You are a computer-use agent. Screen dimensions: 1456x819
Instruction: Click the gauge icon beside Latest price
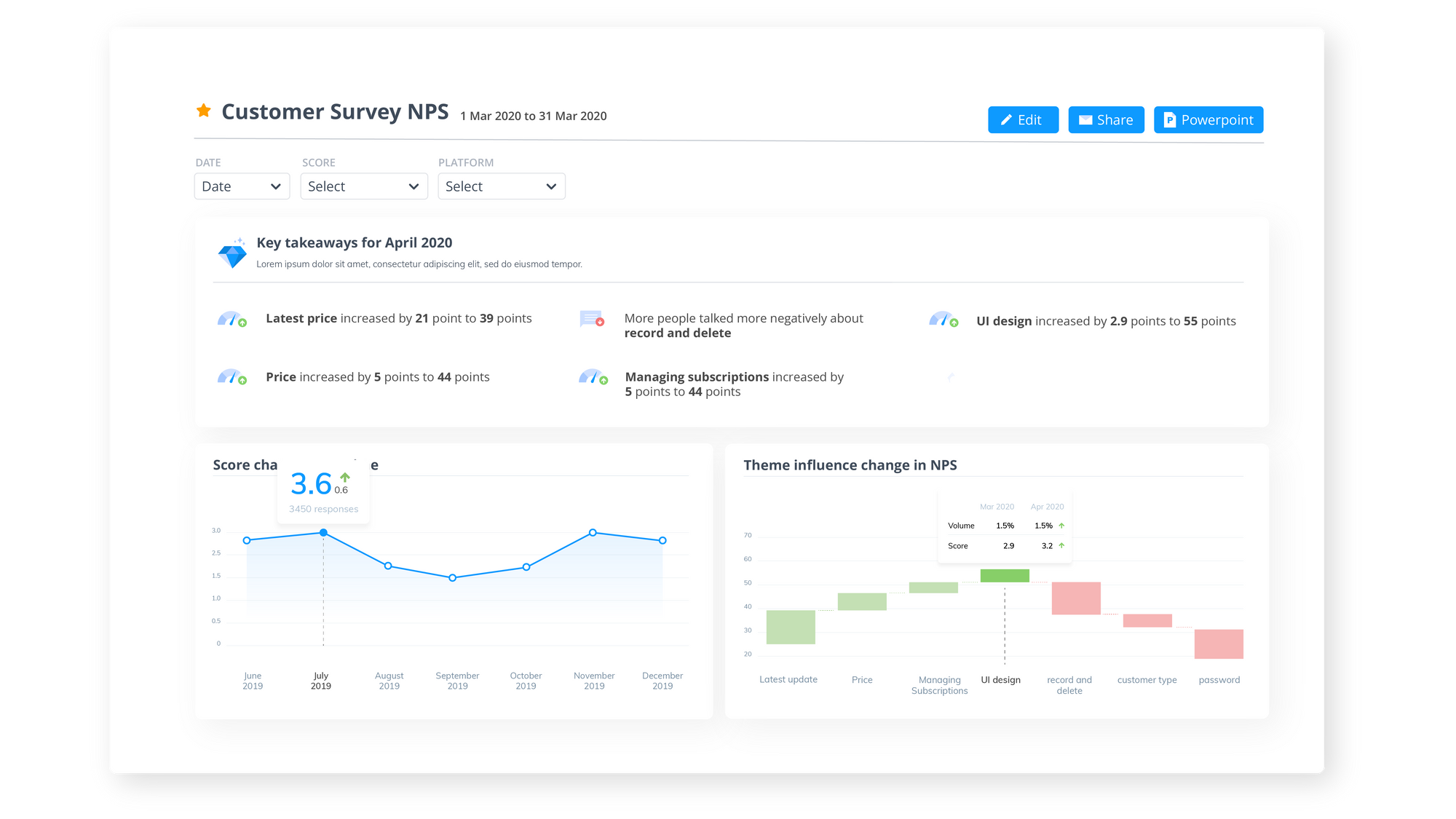[232, 319]
